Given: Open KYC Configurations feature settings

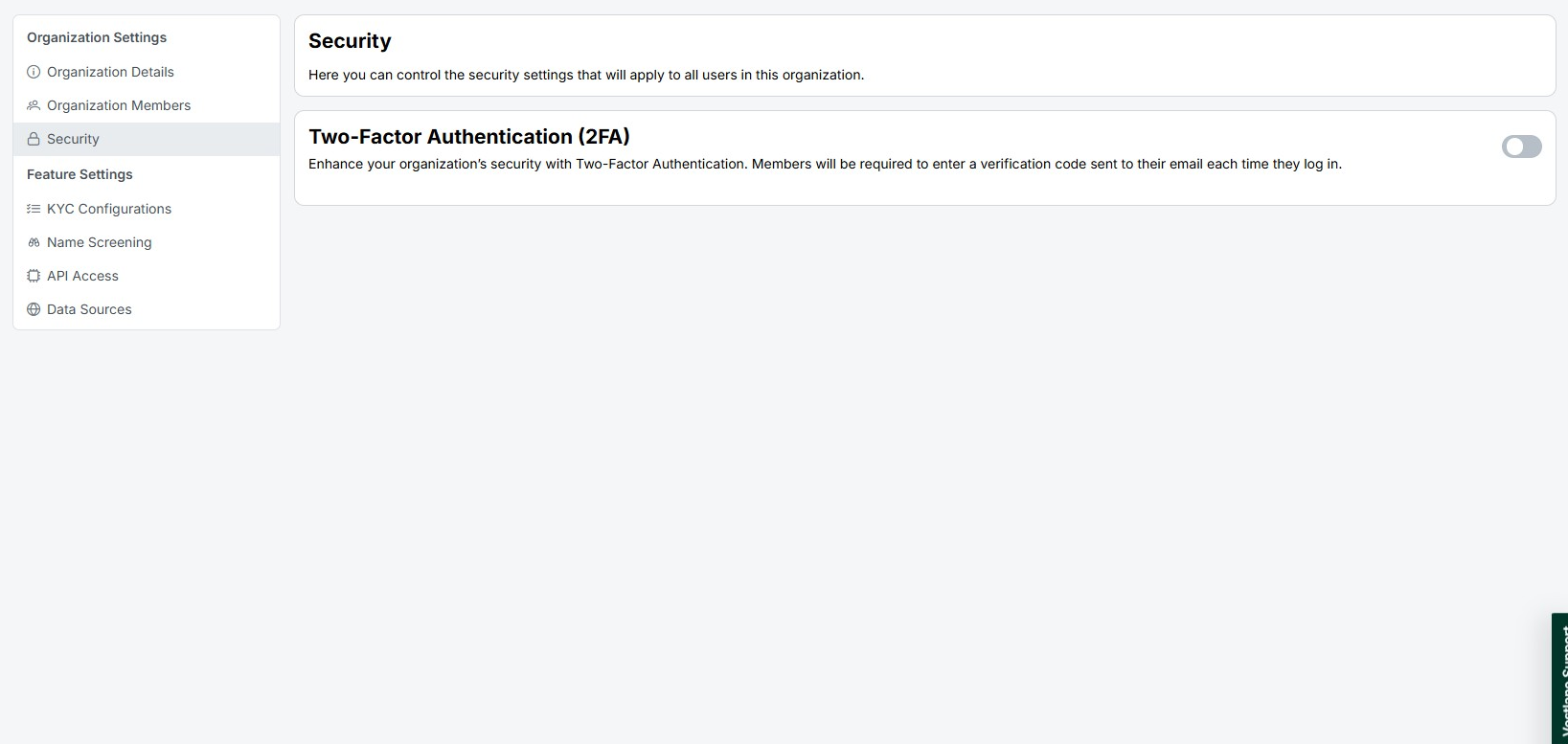Looking at the screenshot, I should 109,209.
